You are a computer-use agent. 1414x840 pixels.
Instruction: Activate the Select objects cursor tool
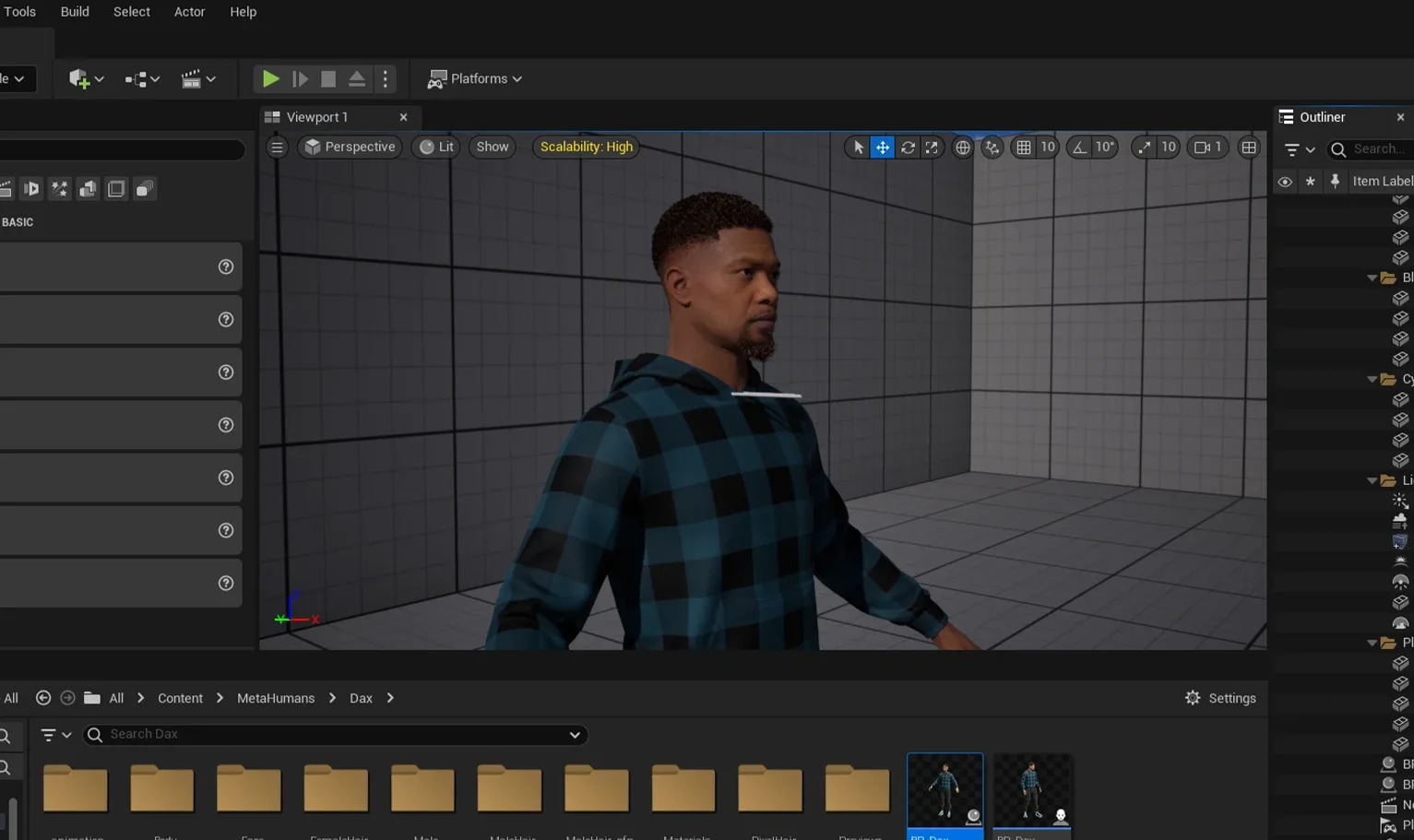point(858,148)
